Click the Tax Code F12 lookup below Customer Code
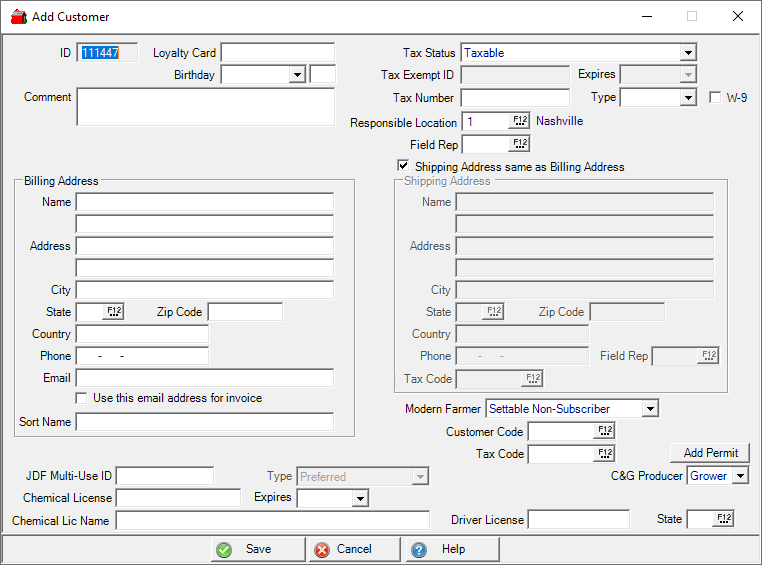The height and width of the screenshot is (565, 762). [x=604, y=454]
